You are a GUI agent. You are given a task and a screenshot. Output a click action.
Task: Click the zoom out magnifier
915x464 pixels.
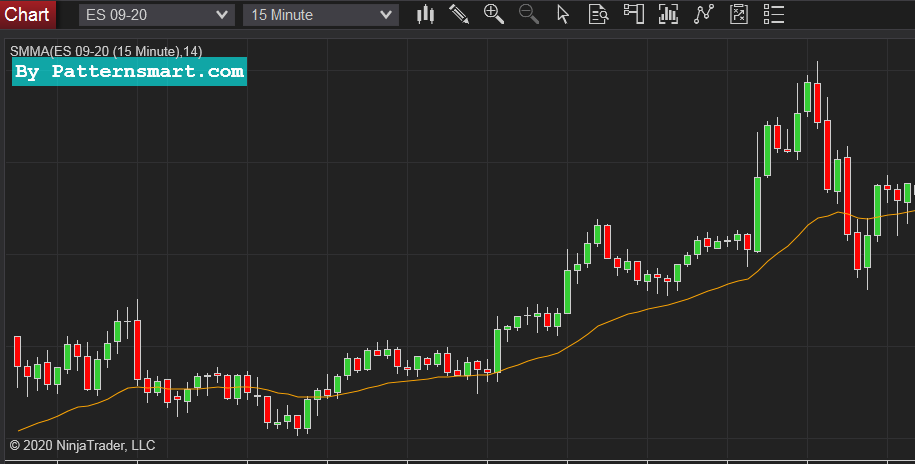[x=529, y=14]
